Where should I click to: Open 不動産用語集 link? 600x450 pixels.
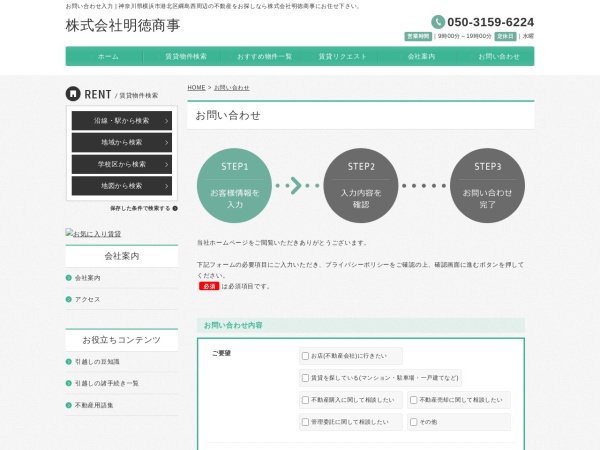coord(94,405)
